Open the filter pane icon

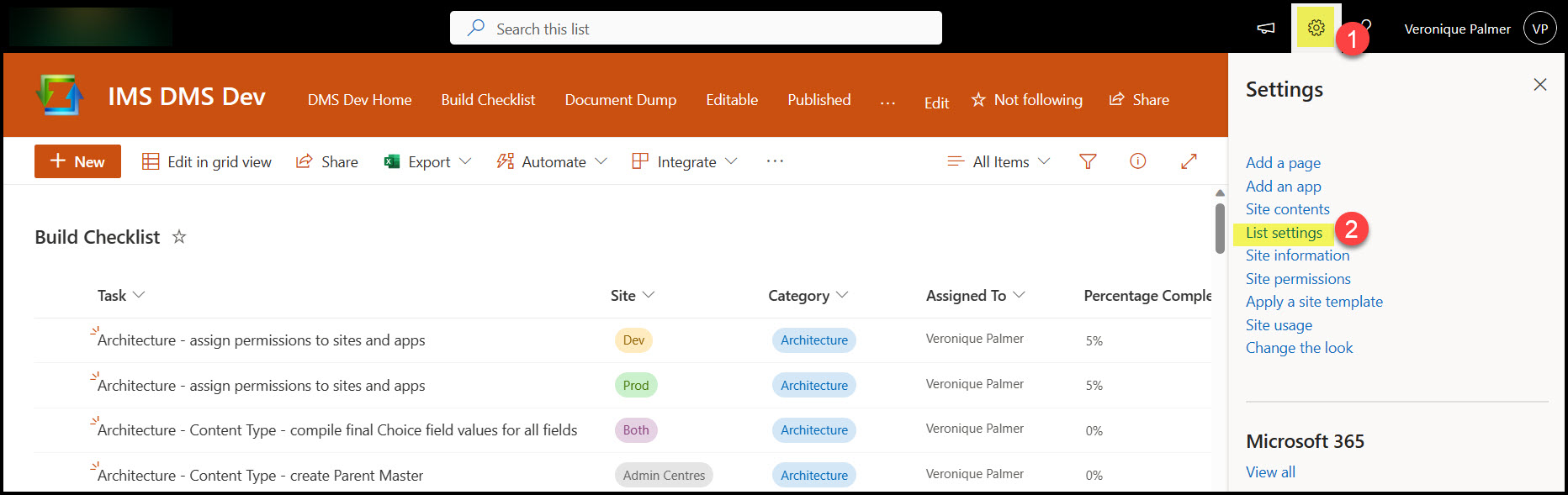click(1088, 161)
